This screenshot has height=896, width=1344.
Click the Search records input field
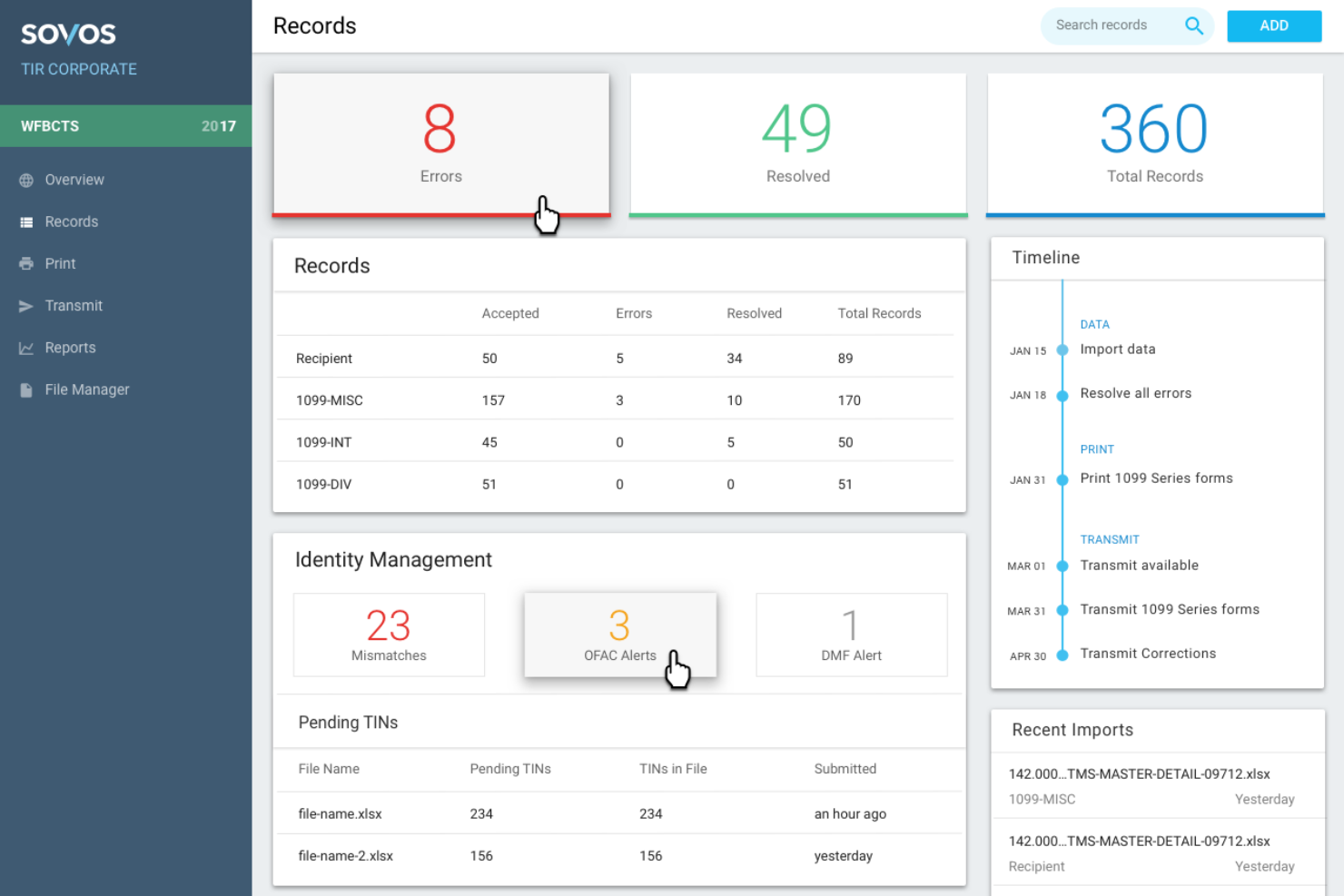click(x=1108, y=25)
